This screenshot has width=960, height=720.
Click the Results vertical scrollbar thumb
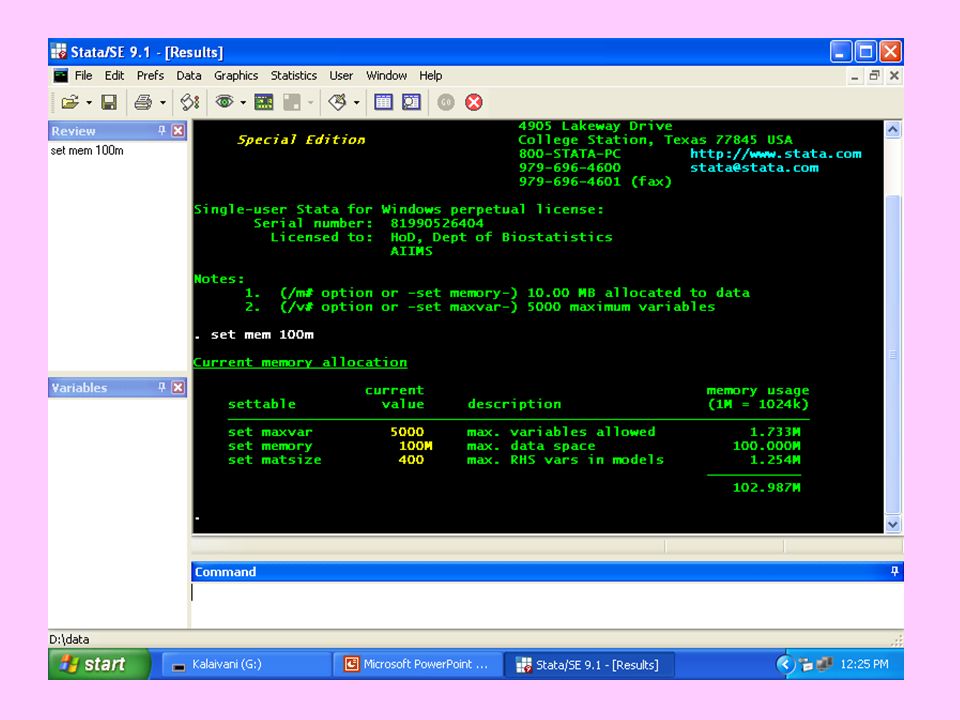point(893,354)
